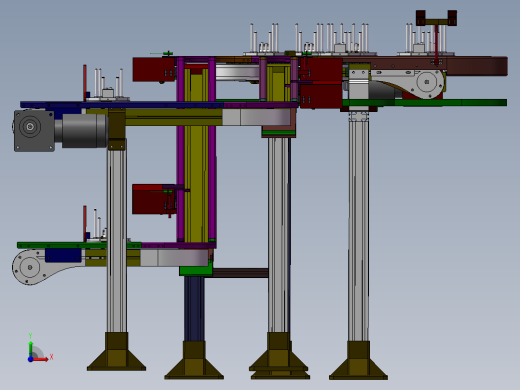Click the blue origin ball of the orientation triad

[30, 359]
